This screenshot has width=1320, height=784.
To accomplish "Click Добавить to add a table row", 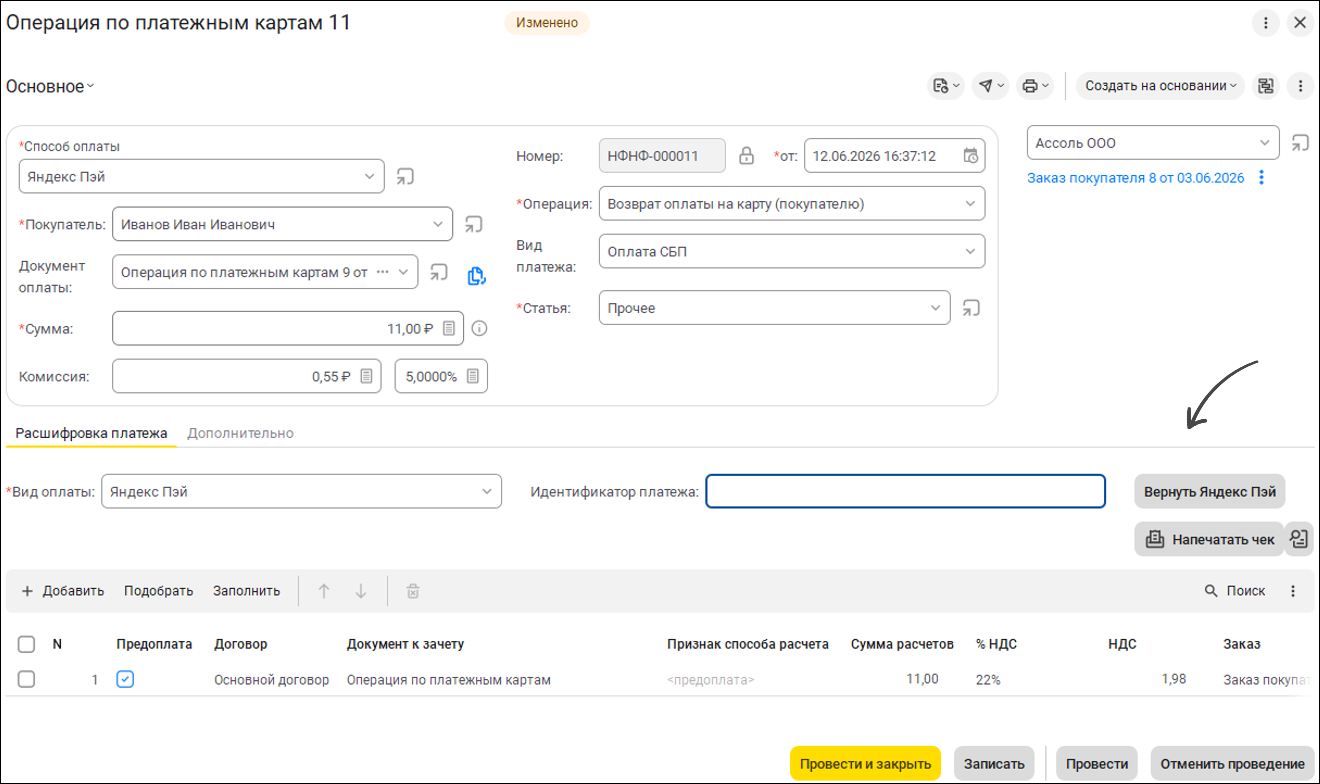I will pyautogui.click(x=63, y=591).
